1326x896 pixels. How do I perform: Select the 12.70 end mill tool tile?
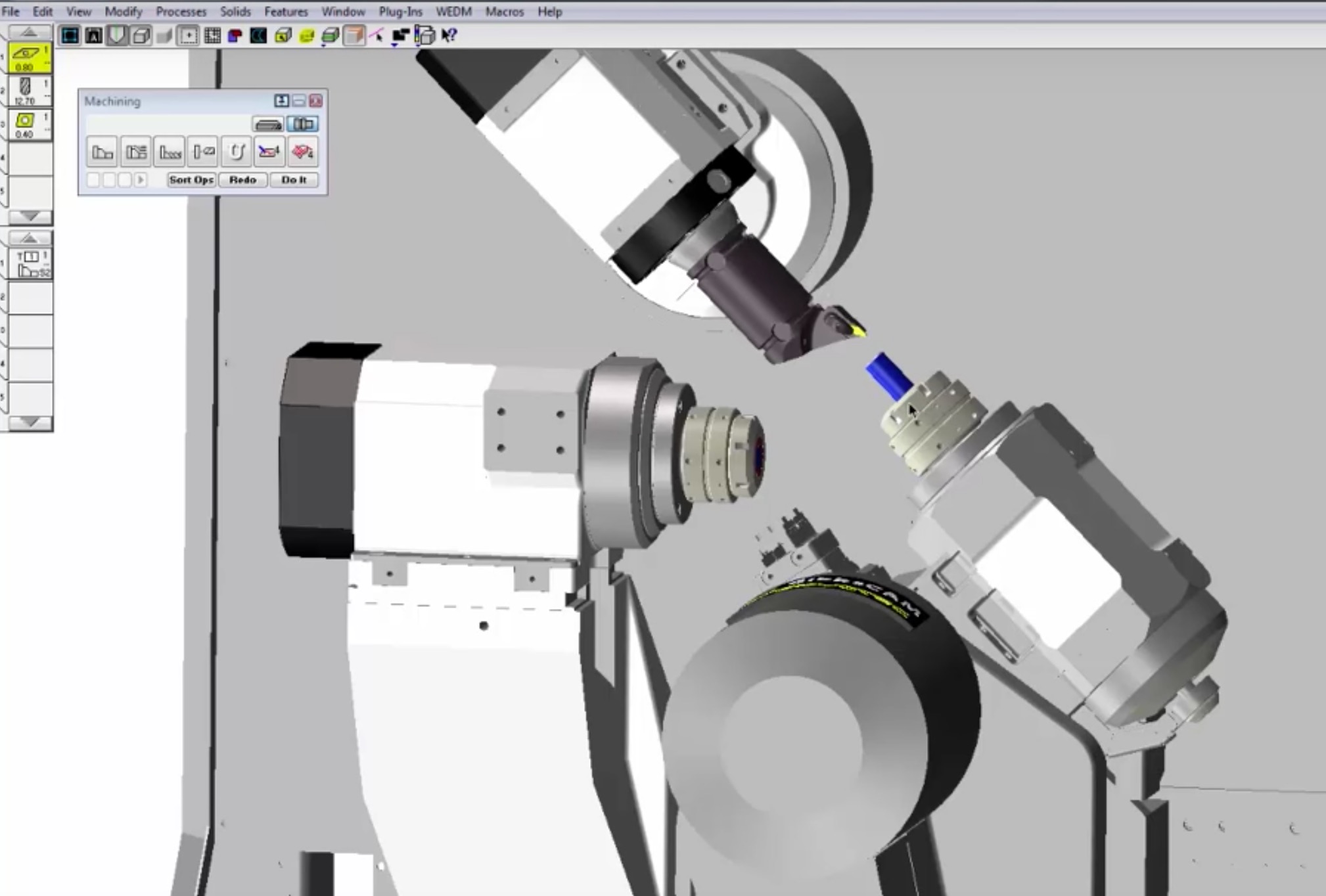click(29, 91)
